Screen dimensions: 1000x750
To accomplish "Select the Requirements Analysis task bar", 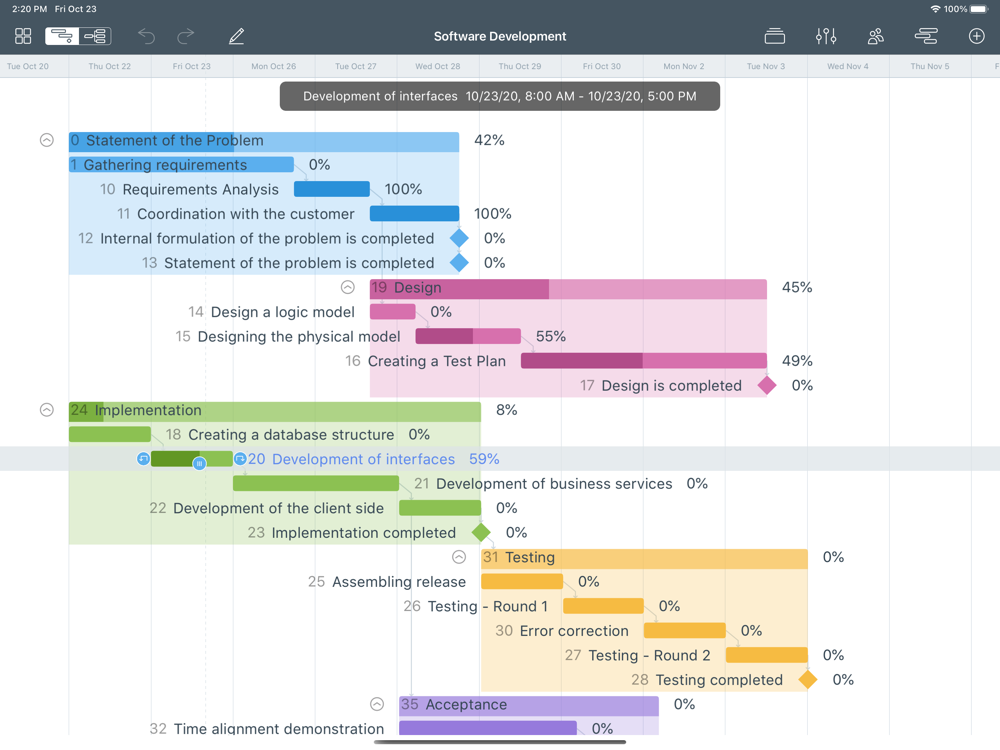I will [332, 189].
